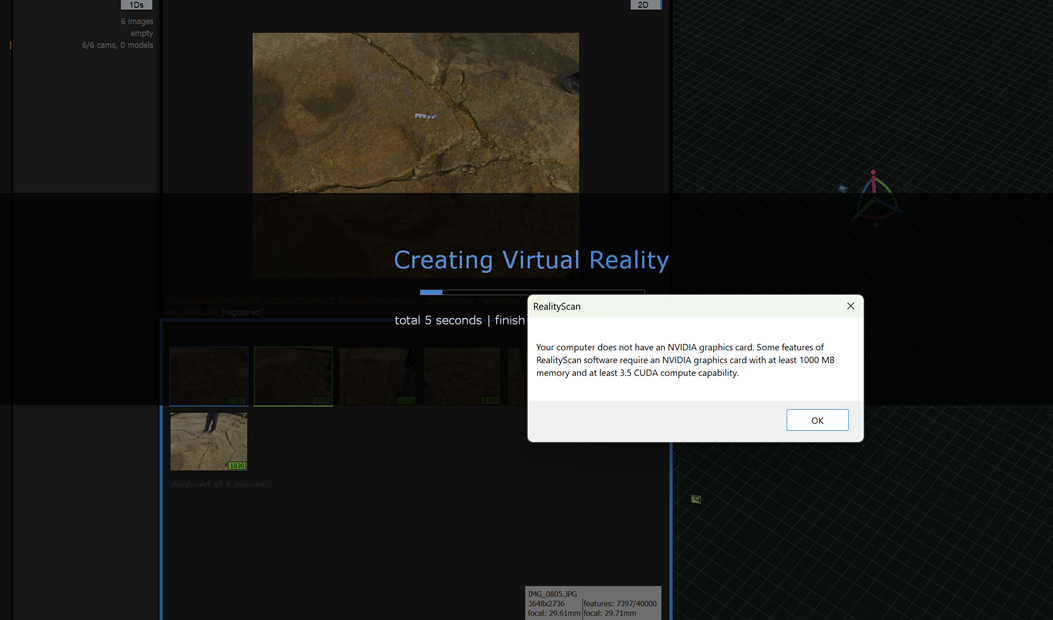Select the thumbnail showing a person standing
Screen dimensions: 1053x620
208,441
